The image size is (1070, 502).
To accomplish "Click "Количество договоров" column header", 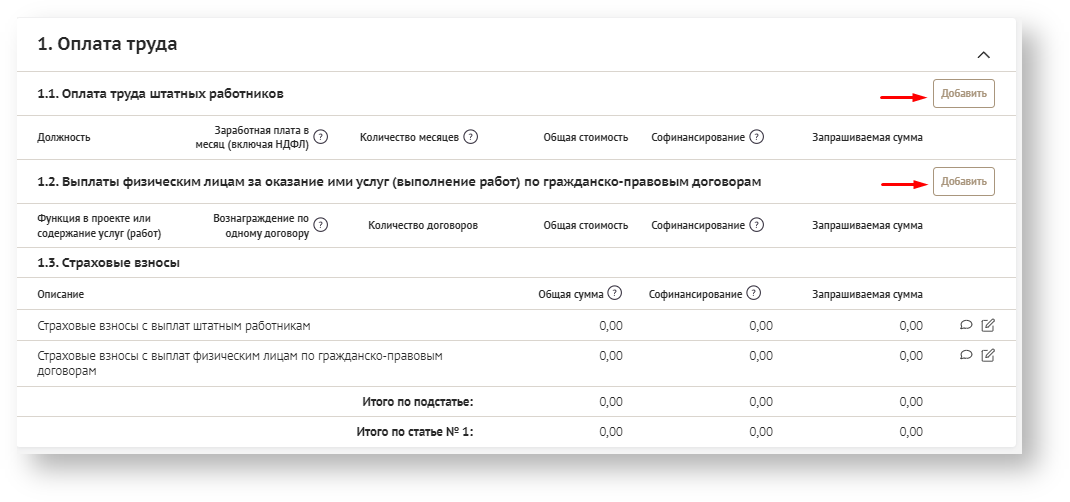I will click(422, 226).
